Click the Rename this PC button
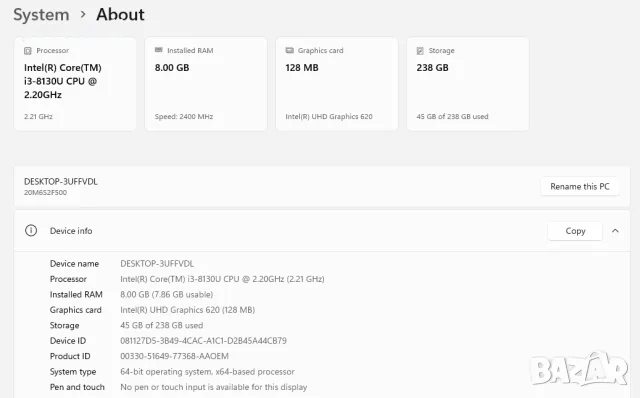This screenshot has width=640, height=398. coord(580,187)
